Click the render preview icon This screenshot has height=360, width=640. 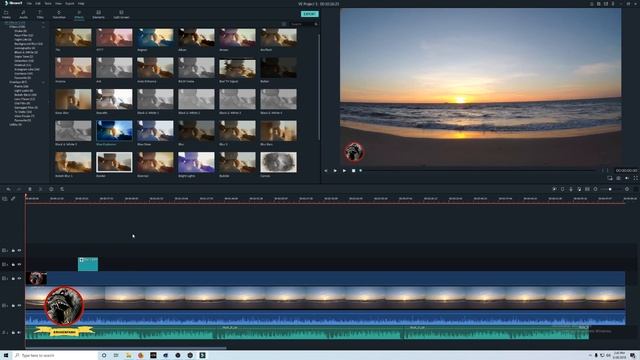coord(554,189)
